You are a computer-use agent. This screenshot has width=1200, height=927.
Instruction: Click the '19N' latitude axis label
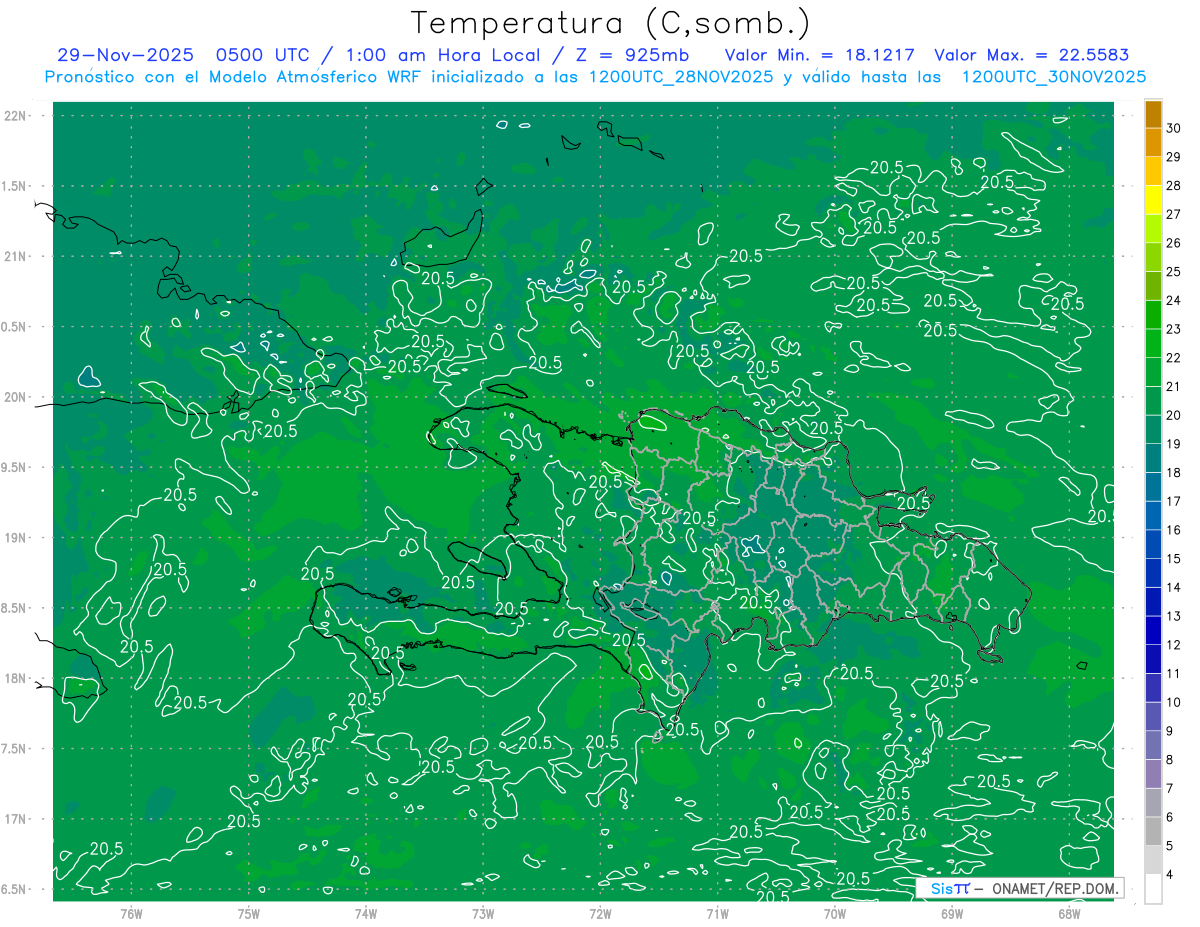coord(14,538)
